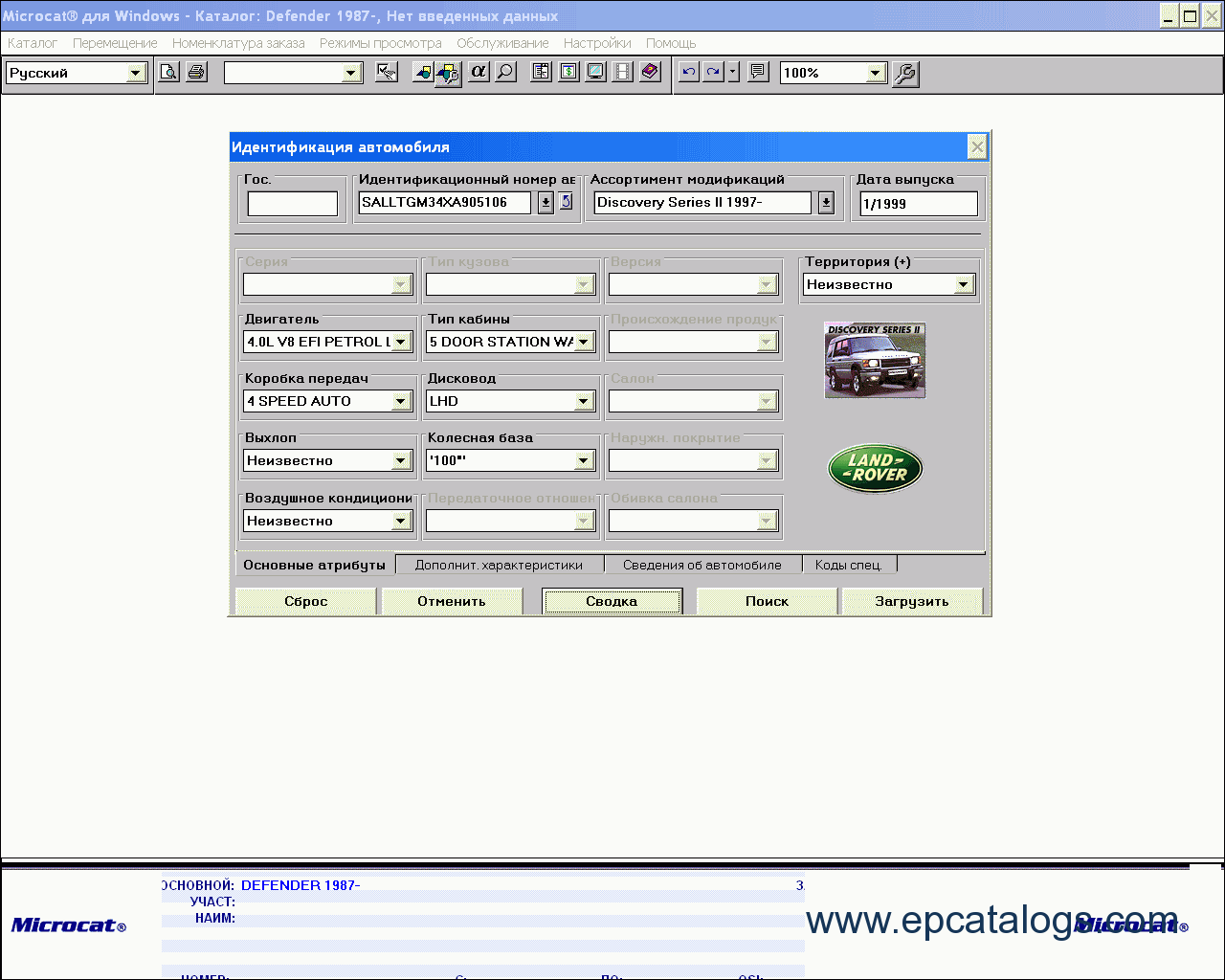Click the printer icon in toolbar
The width and height of the screenshot is (1225, 980).
(x=196, y=72)
